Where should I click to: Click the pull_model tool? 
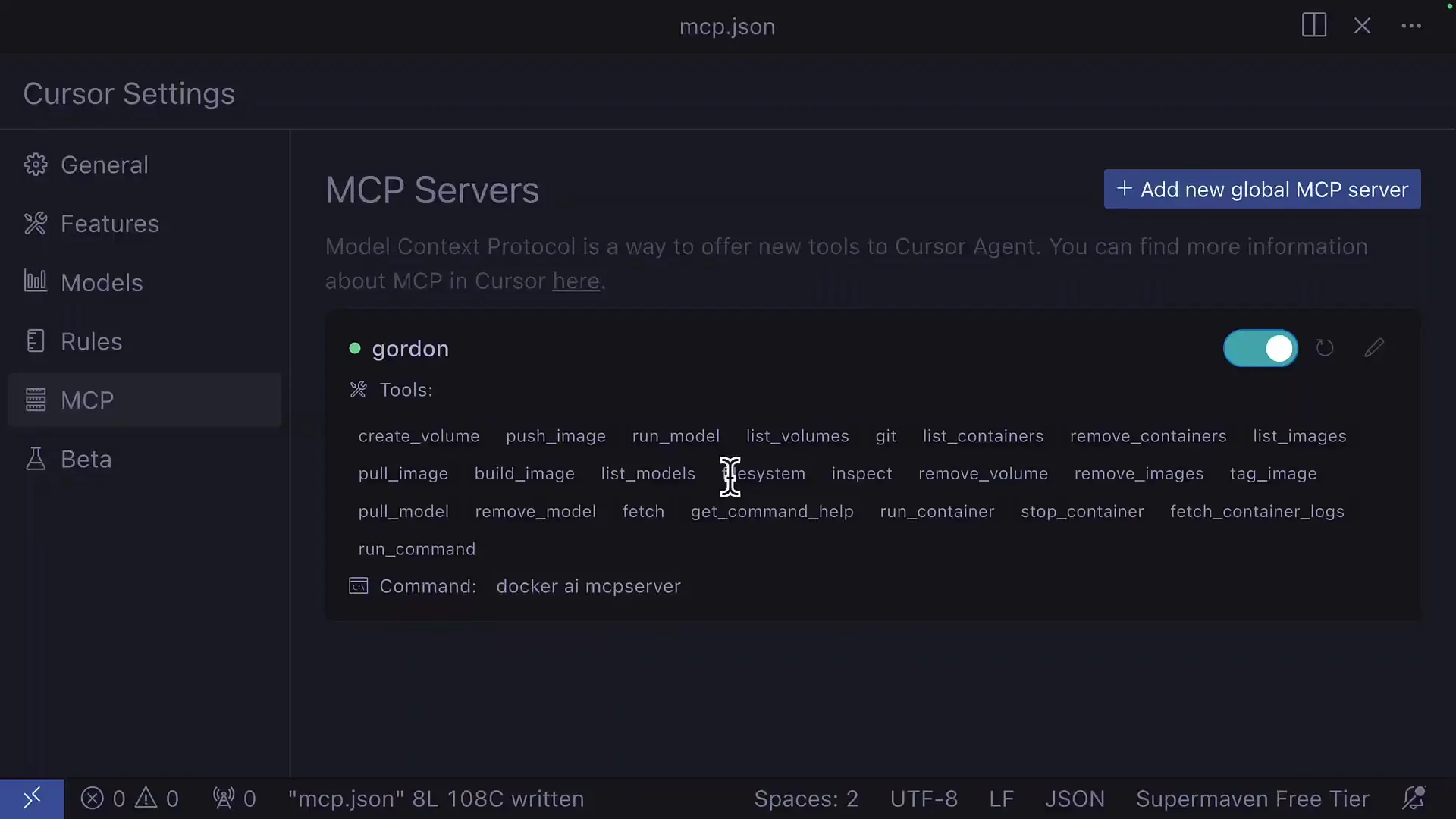pyautogui.click(x=403, y=511)
